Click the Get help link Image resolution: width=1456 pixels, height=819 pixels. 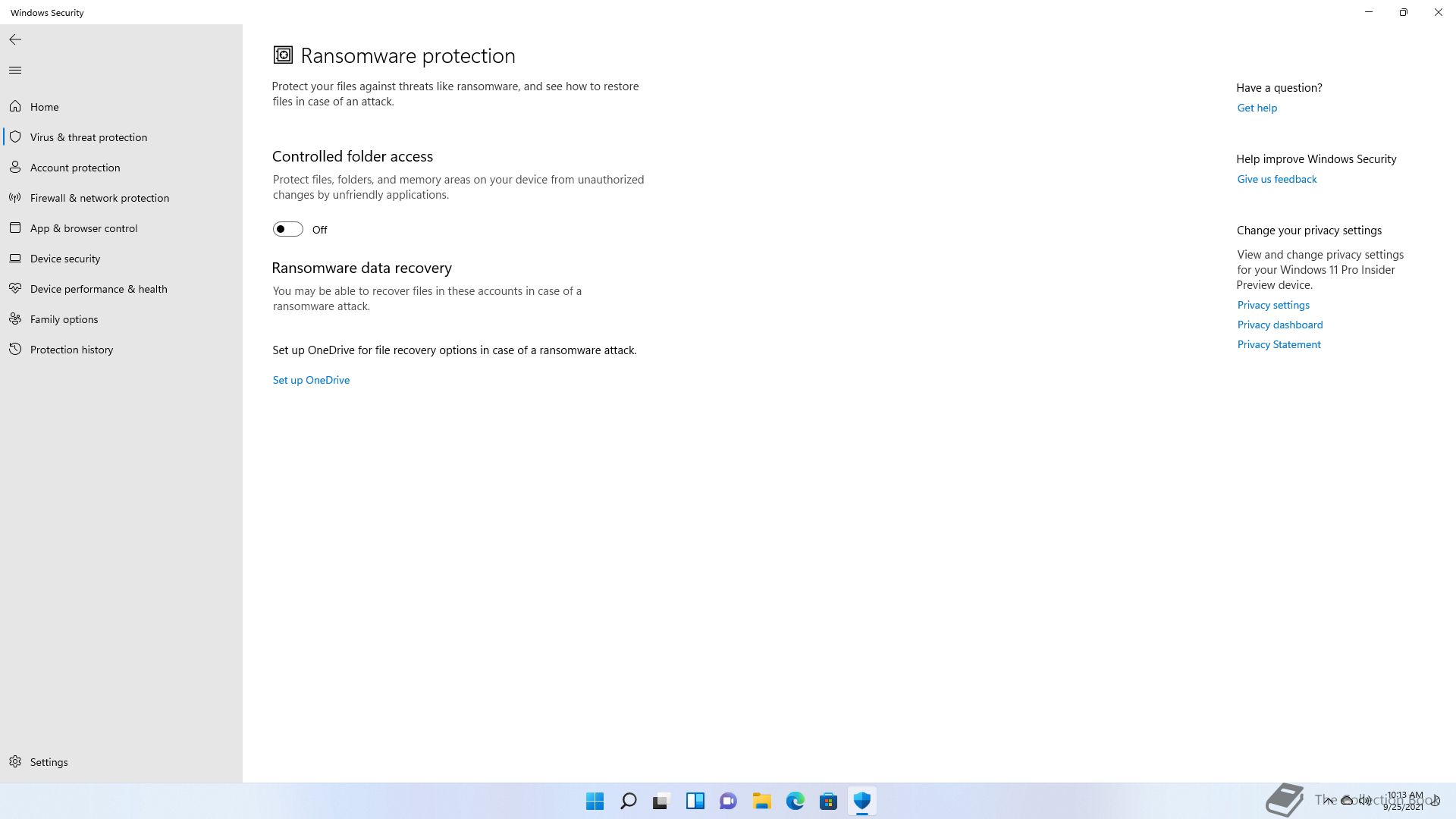pos(1257,108)
